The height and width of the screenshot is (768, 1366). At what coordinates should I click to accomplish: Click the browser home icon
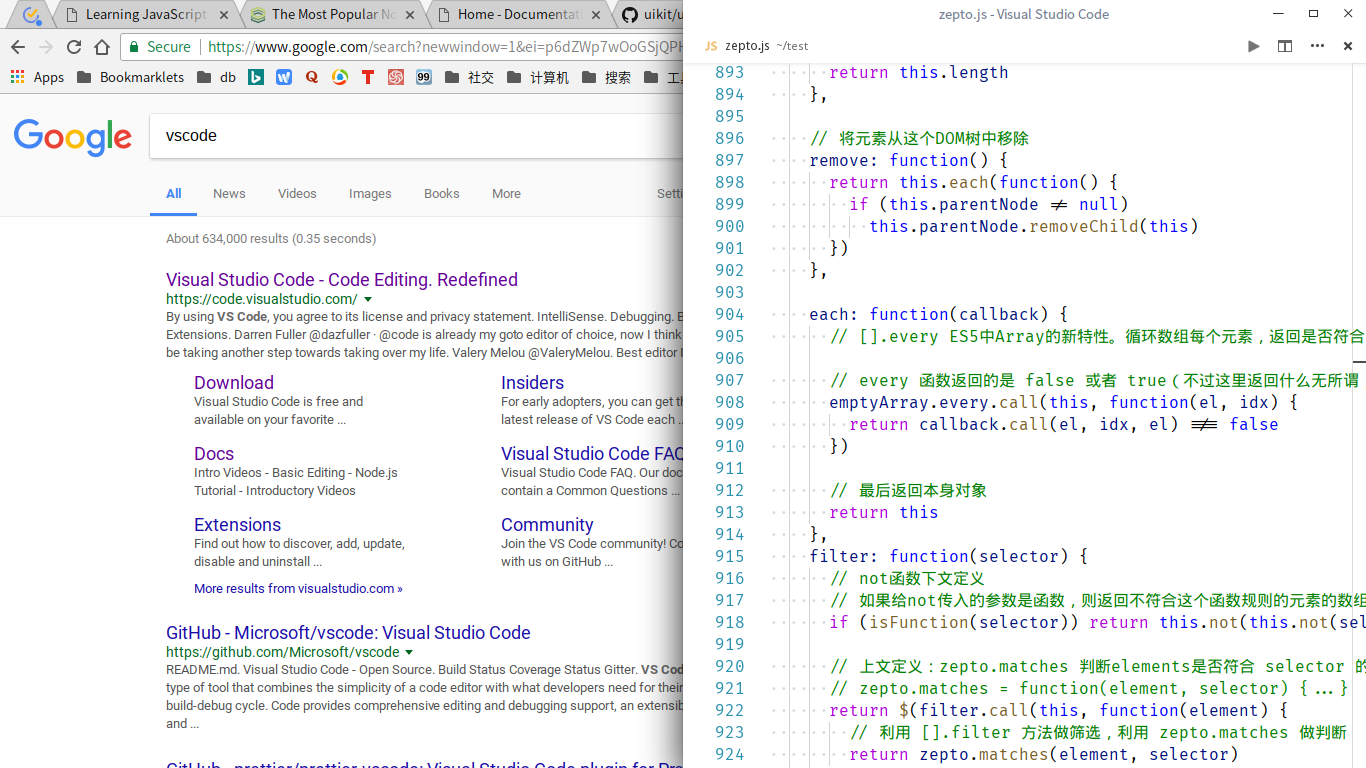tap(102, 47)
